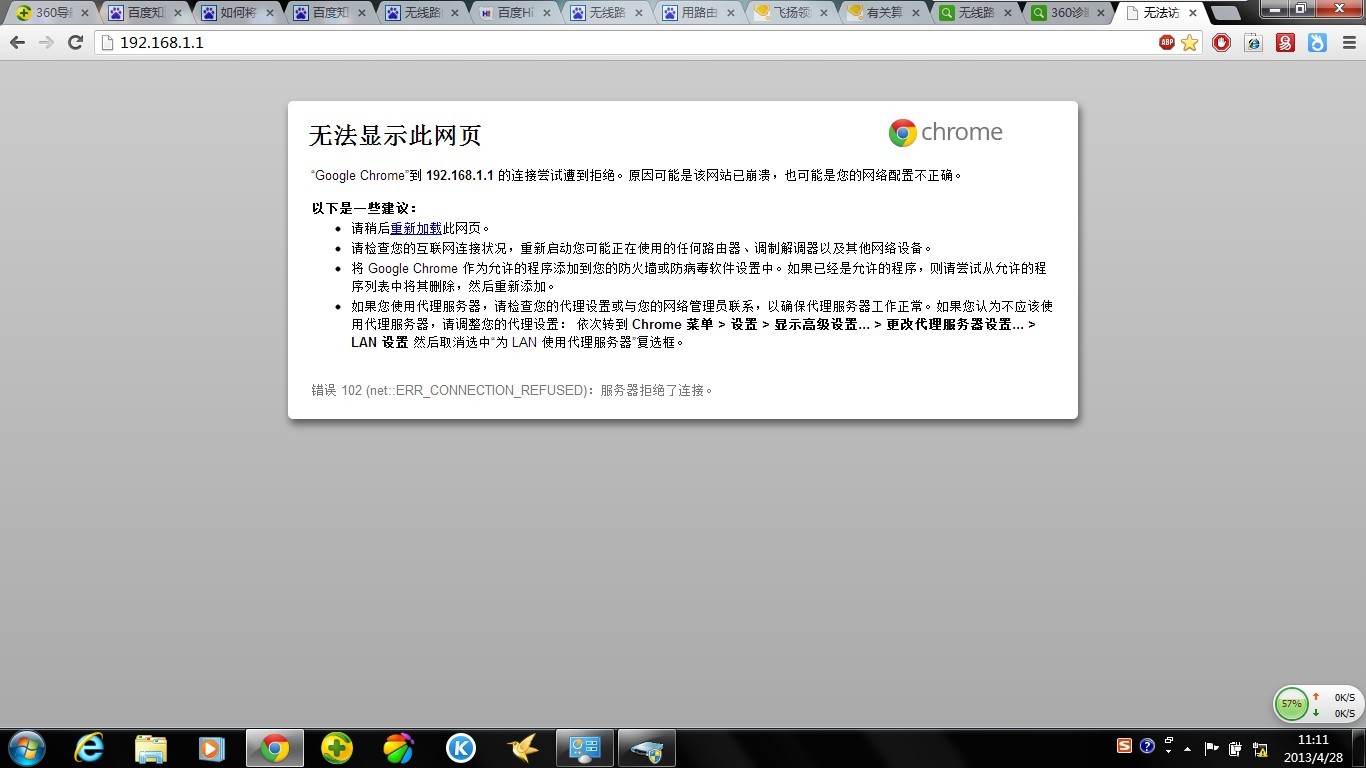Open the Control Panel taskbar window
Screen dimensions: 1366x768
585,748
